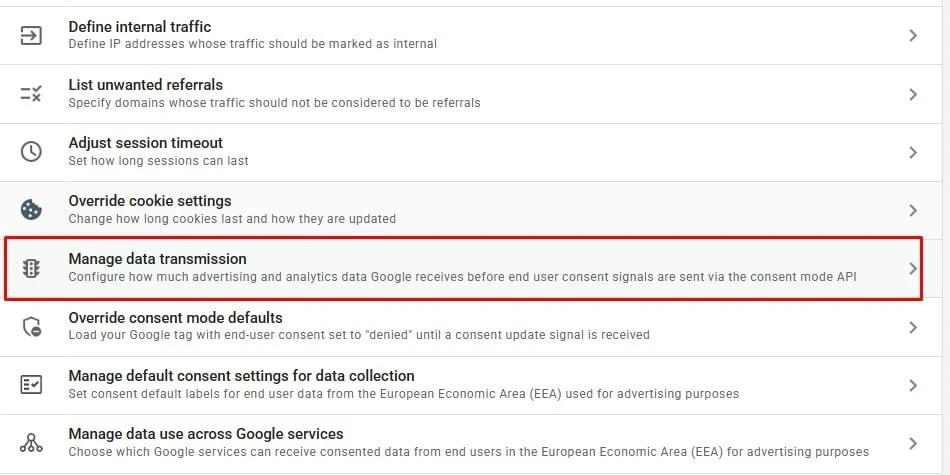Open Manage default consent settings for data collection
This screenshot has height=475, width=950.
pos(241,376)
